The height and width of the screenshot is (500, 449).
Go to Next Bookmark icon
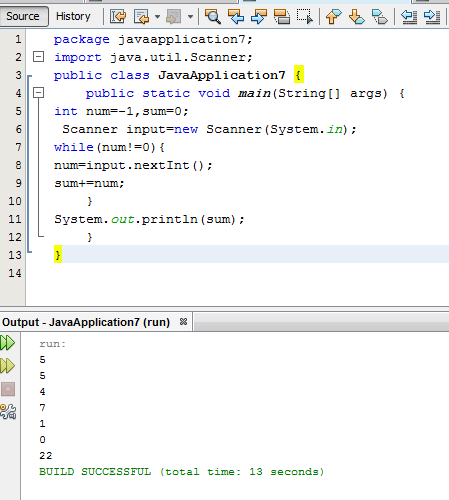coord(356,16)
